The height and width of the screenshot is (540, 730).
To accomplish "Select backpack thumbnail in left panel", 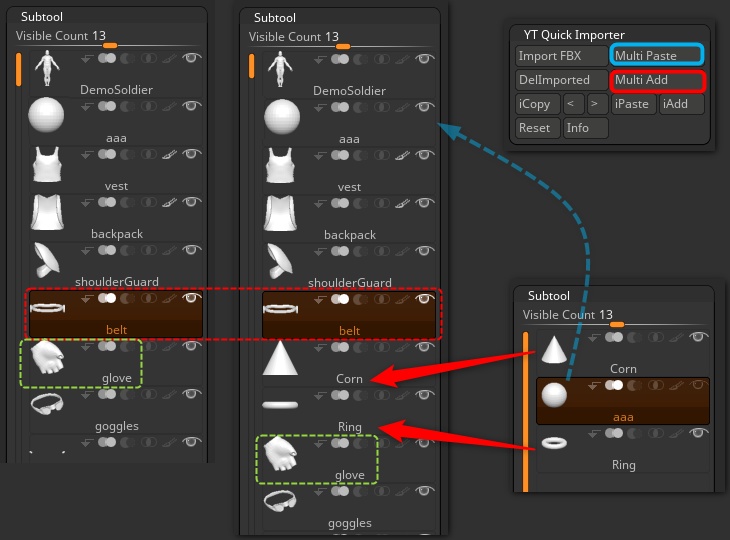I will [47, 212].
